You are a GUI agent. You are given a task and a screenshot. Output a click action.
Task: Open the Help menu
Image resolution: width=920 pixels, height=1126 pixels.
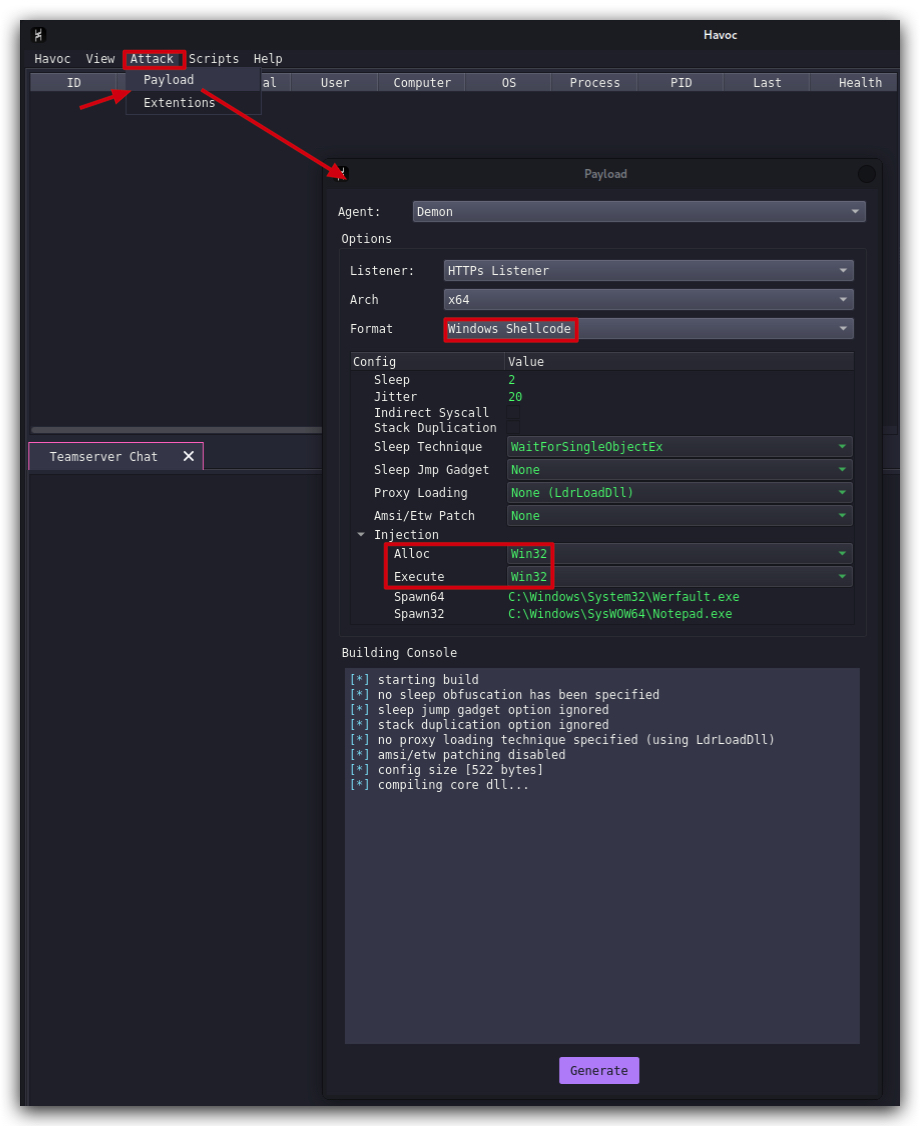click(268, 59)
